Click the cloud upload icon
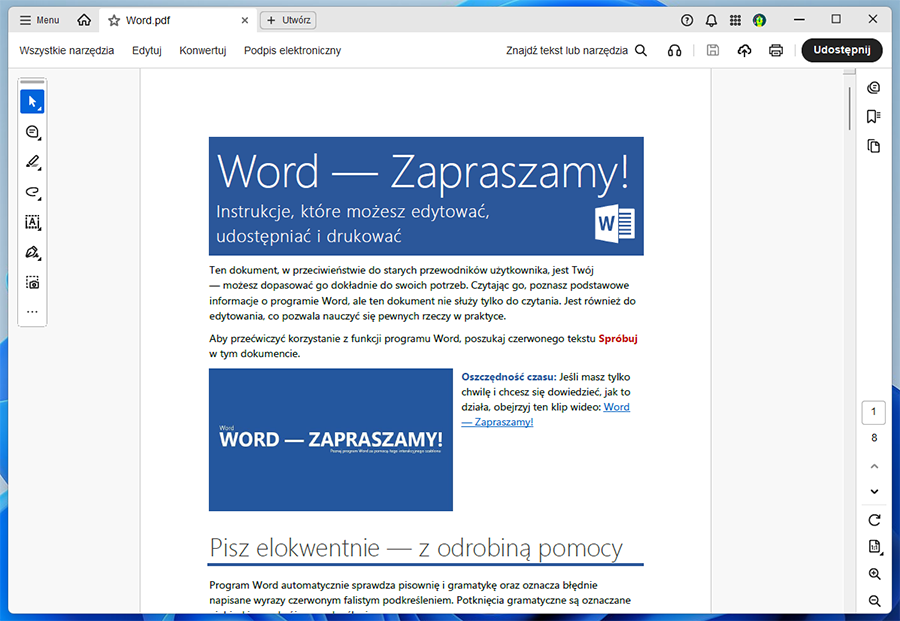This screenshot has width=900, height=621. pos(744,51)
